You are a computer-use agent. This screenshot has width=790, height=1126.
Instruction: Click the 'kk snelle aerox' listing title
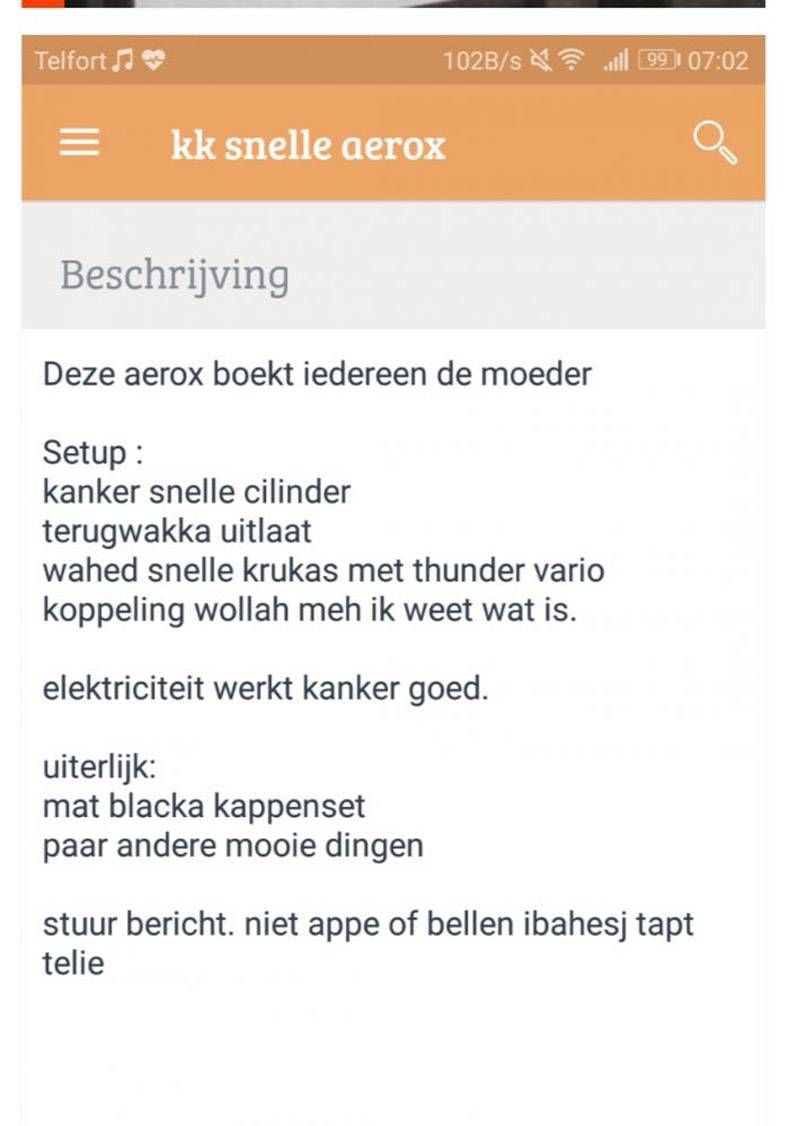(x=308, y=146)
